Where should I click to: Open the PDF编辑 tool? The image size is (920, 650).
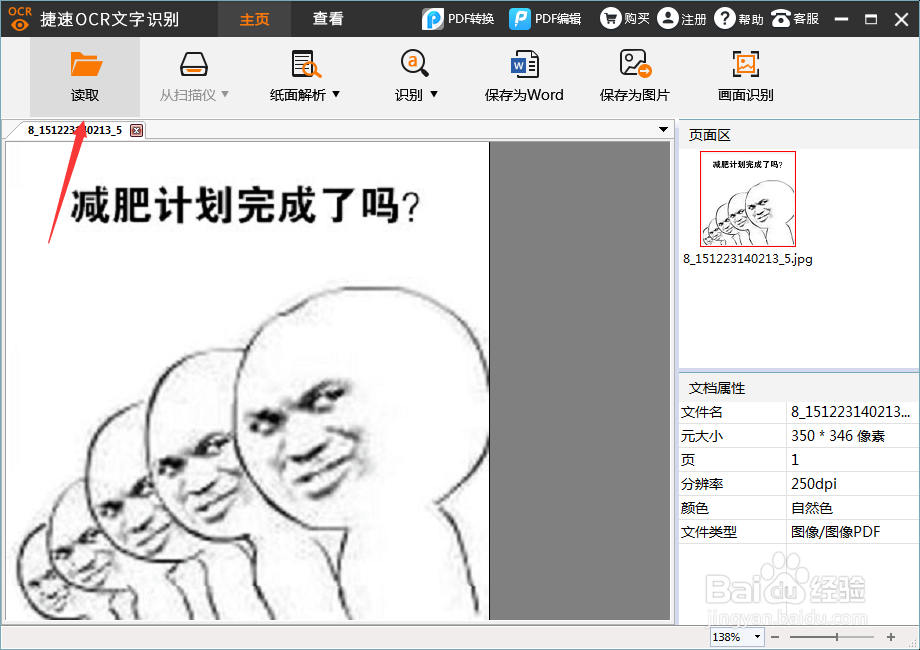pyautogui.click(x=544, y=19)
